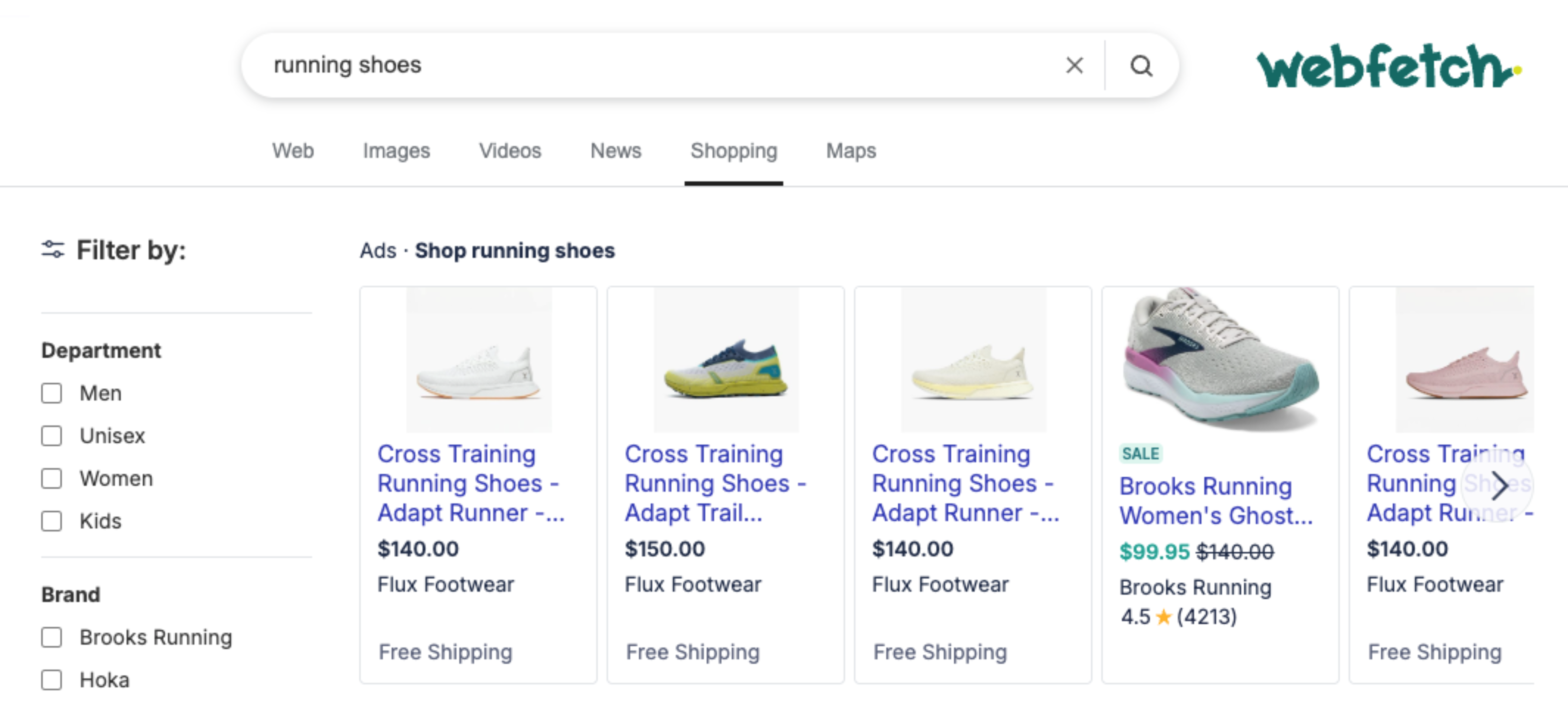Click the SALE badge on Brooks card
The height and width of the screenshot is (713, 1568).
(1140, 454)
